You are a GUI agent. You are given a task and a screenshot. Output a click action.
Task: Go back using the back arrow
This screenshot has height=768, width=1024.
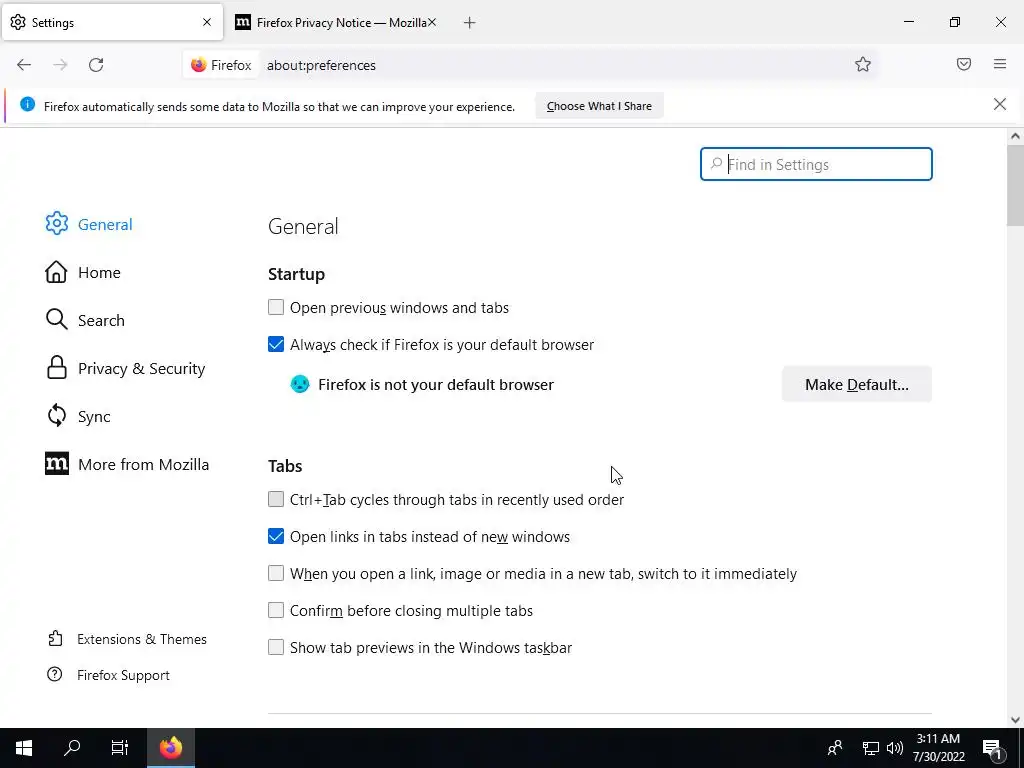24,65
